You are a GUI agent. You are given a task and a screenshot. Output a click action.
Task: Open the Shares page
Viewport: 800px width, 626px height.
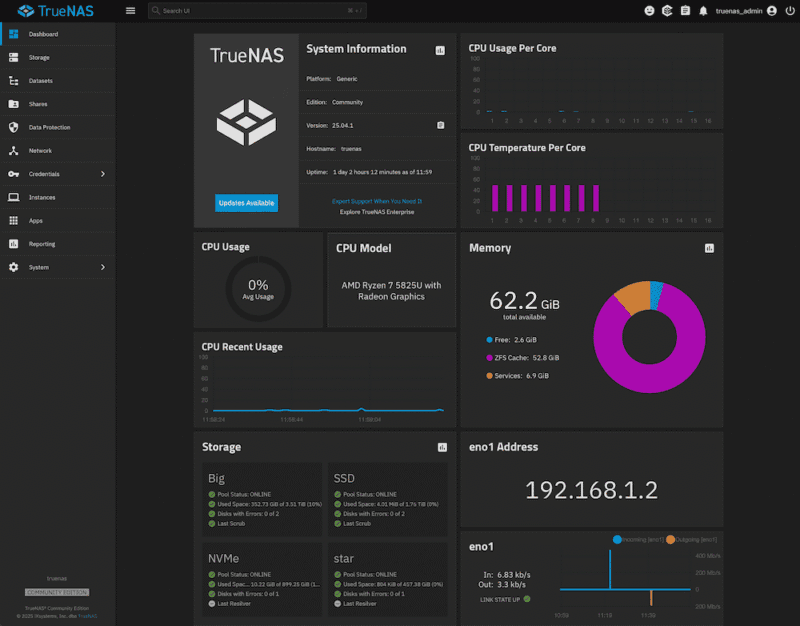pos(58,104)
